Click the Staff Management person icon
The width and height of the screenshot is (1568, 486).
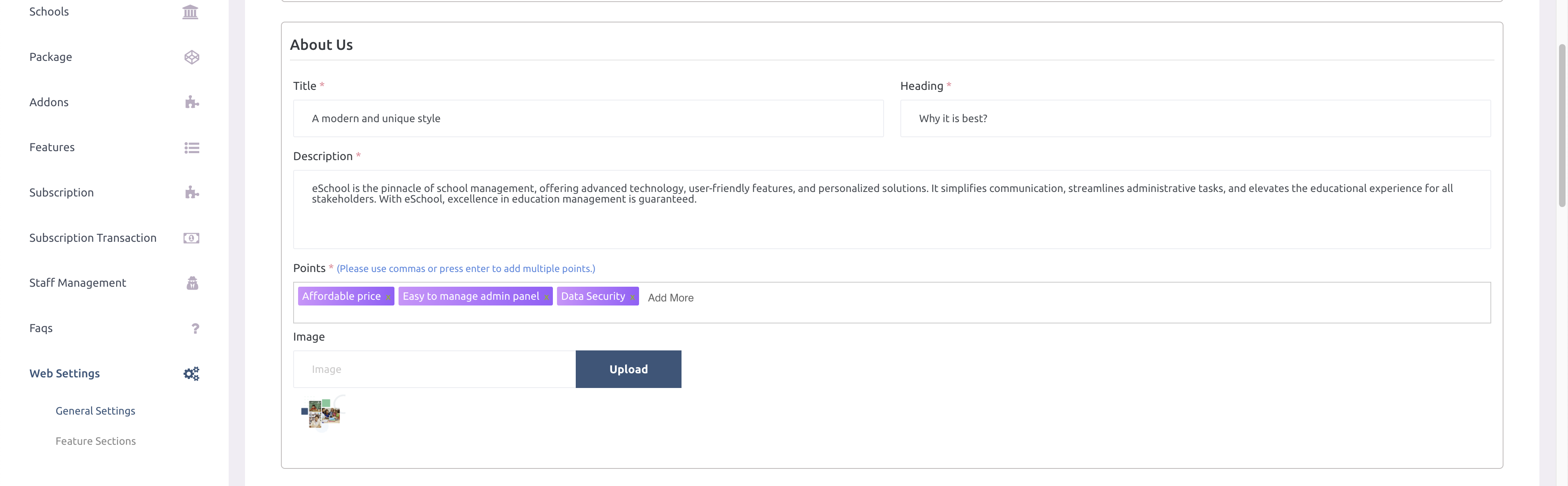192,283
